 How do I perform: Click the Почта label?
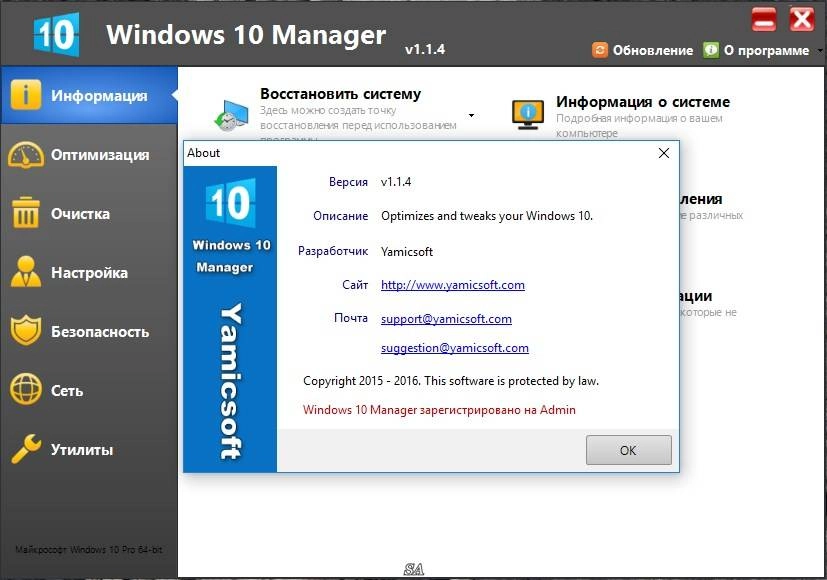point(351,318)
